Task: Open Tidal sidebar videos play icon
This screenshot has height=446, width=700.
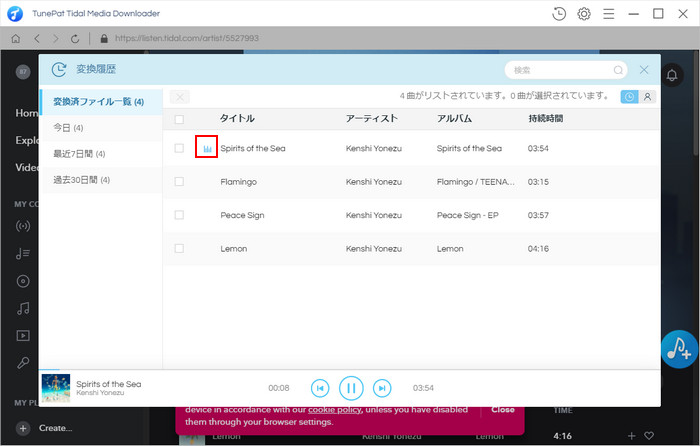Action: click(23, 335)
